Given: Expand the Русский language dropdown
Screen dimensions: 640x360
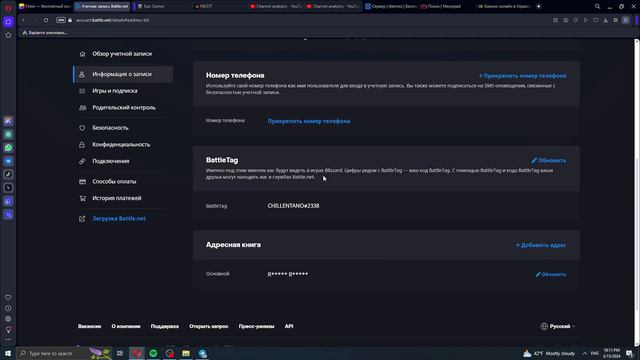Looking at the screenshot, I should (558, 327).
